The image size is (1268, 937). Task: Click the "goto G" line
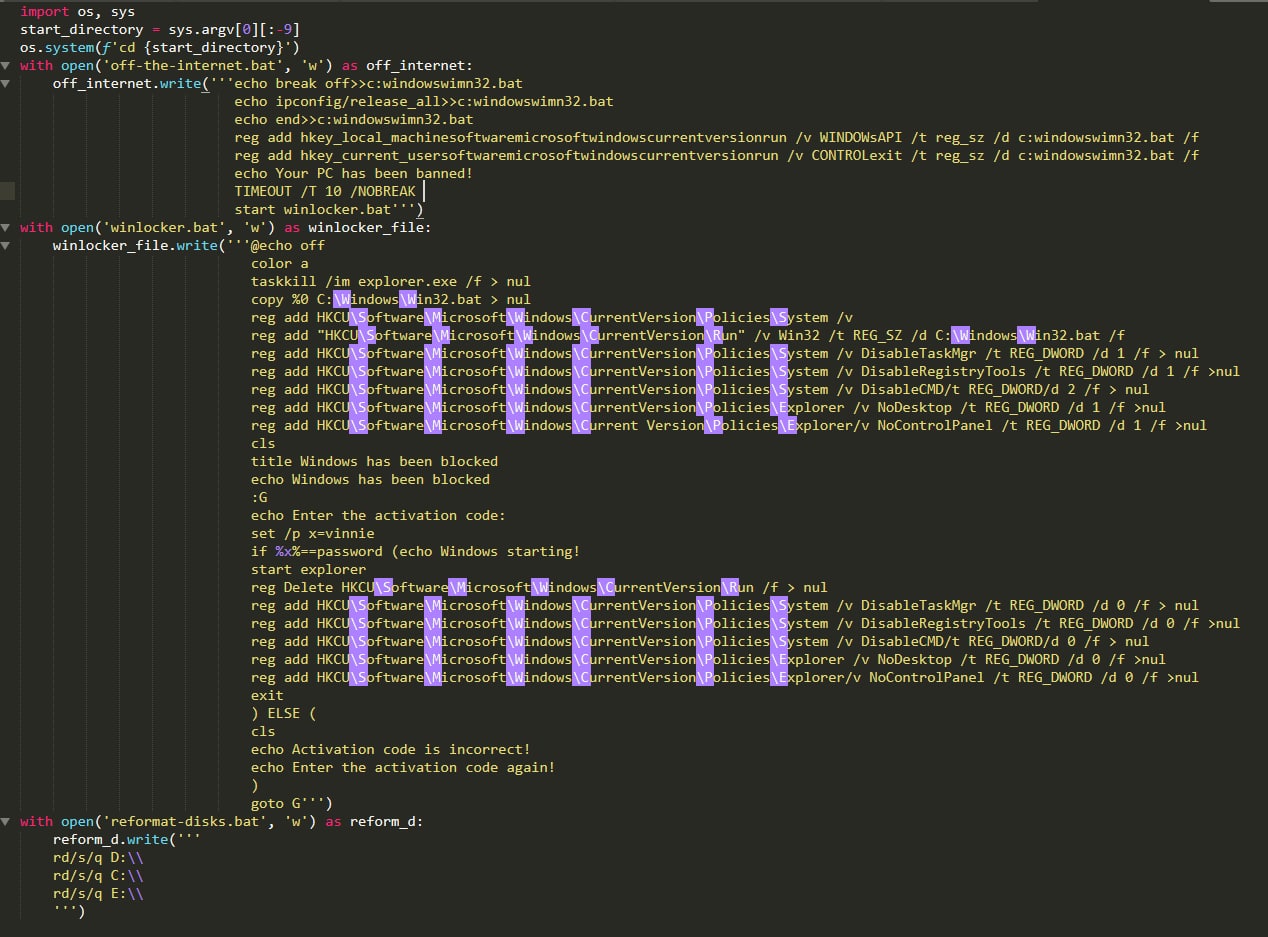[292, 803]
